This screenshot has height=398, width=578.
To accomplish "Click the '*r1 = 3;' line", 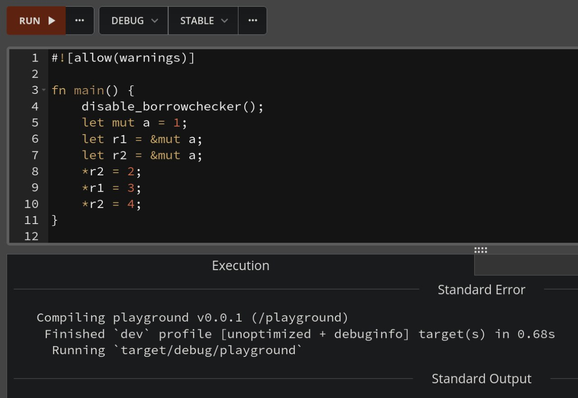I will 111,188.
